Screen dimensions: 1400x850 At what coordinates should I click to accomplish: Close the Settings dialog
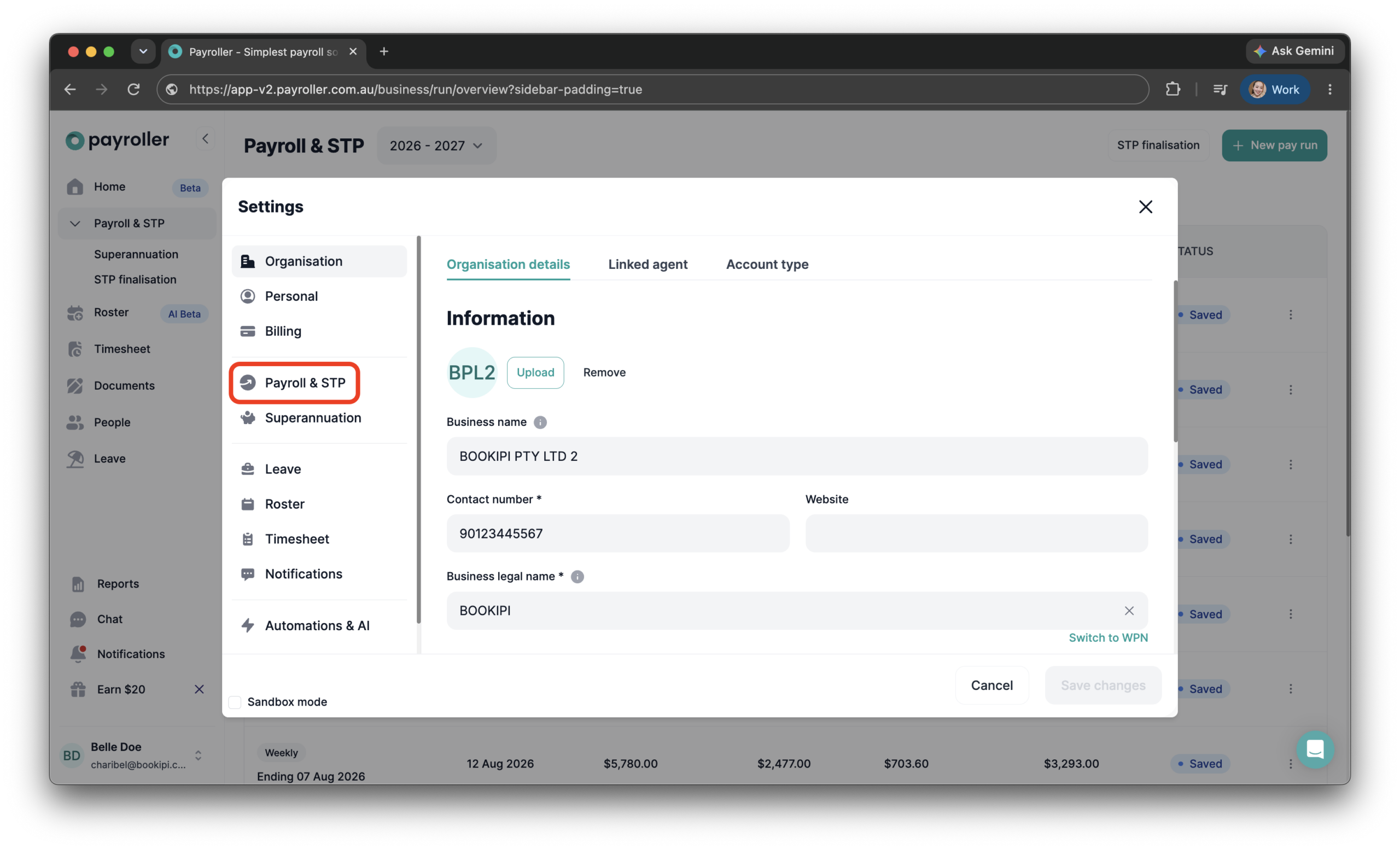point(1146,207)
